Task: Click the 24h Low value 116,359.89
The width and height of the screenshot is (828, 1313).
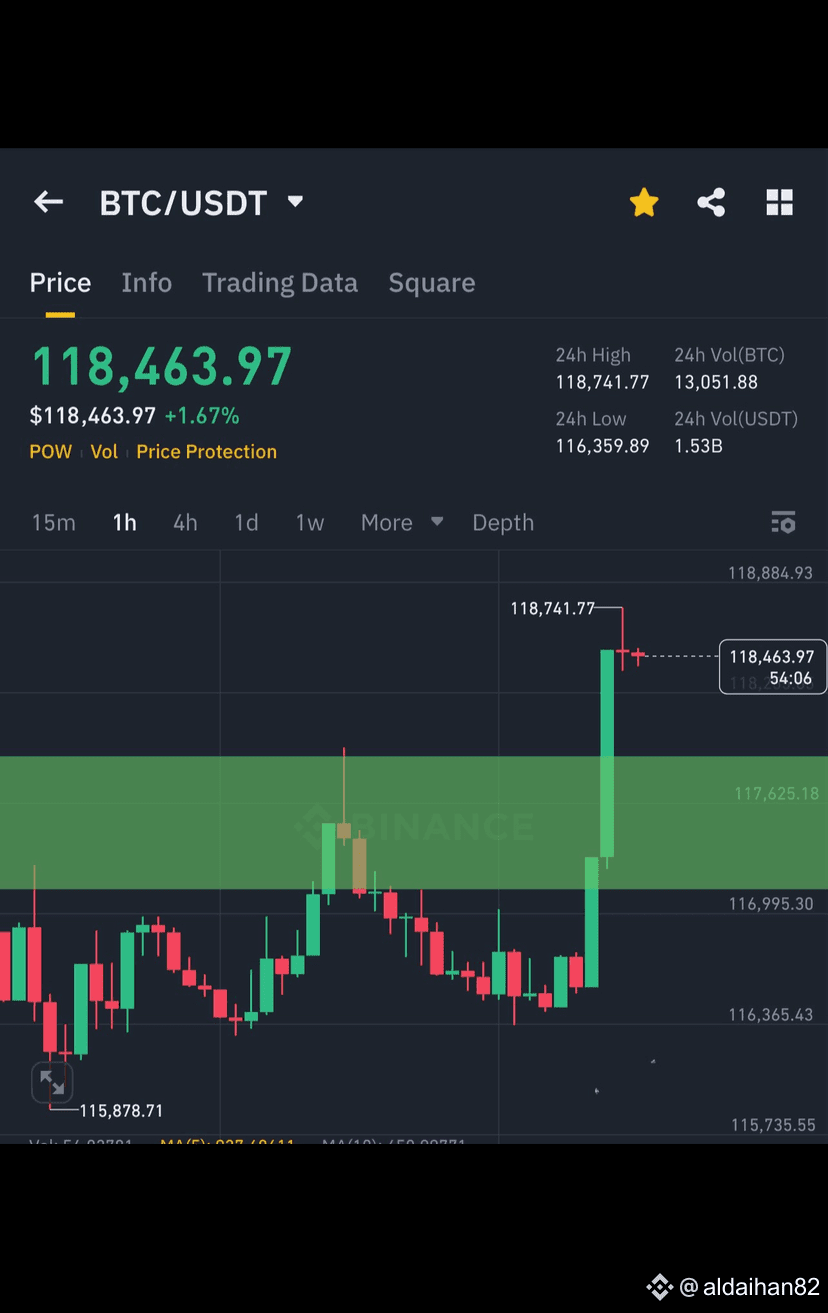Action: [x=603, y=446]
